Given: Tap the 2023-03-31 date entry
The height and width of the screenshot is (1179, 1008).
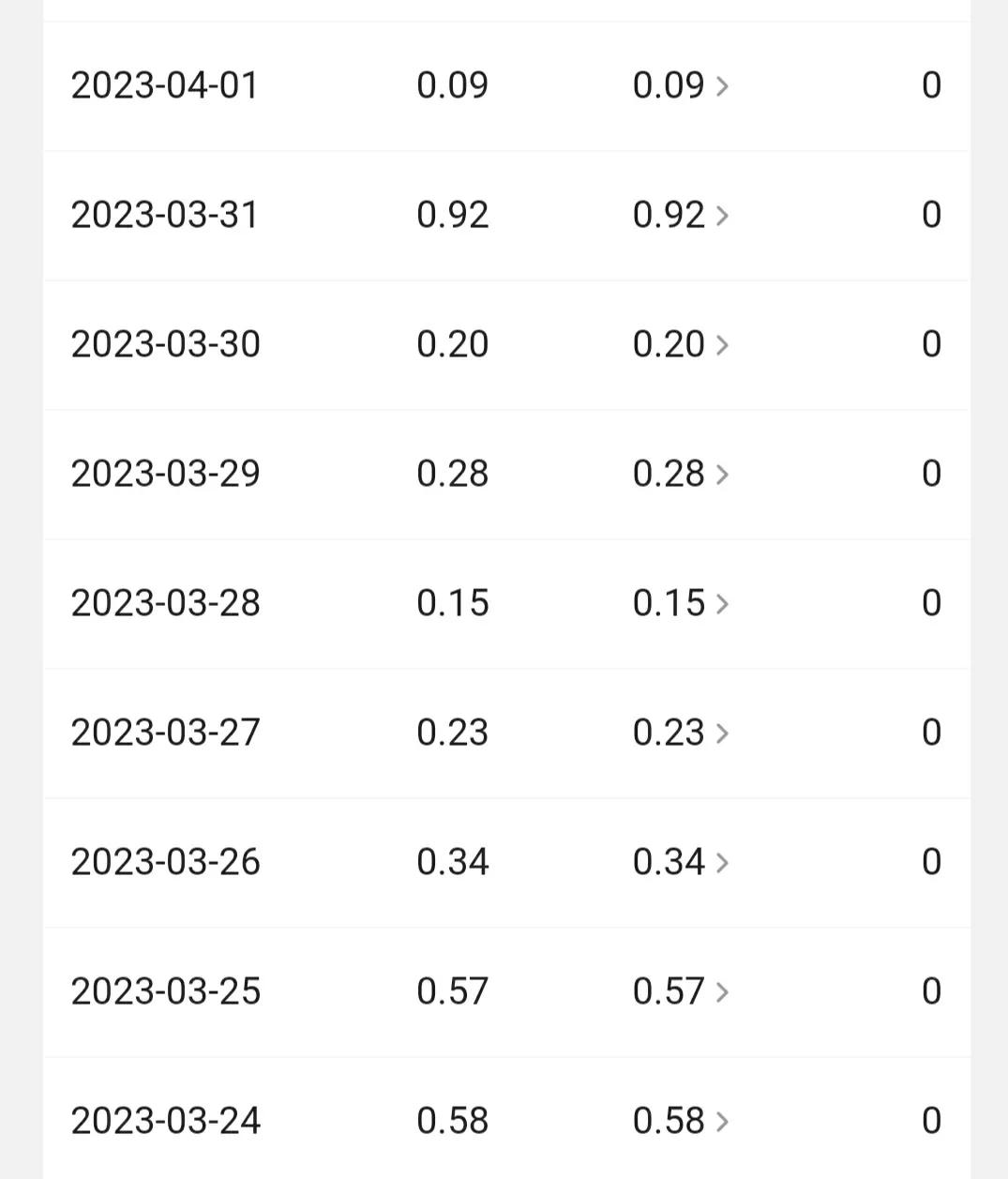Looking at the screenshot, I should [x=164, y=215].
